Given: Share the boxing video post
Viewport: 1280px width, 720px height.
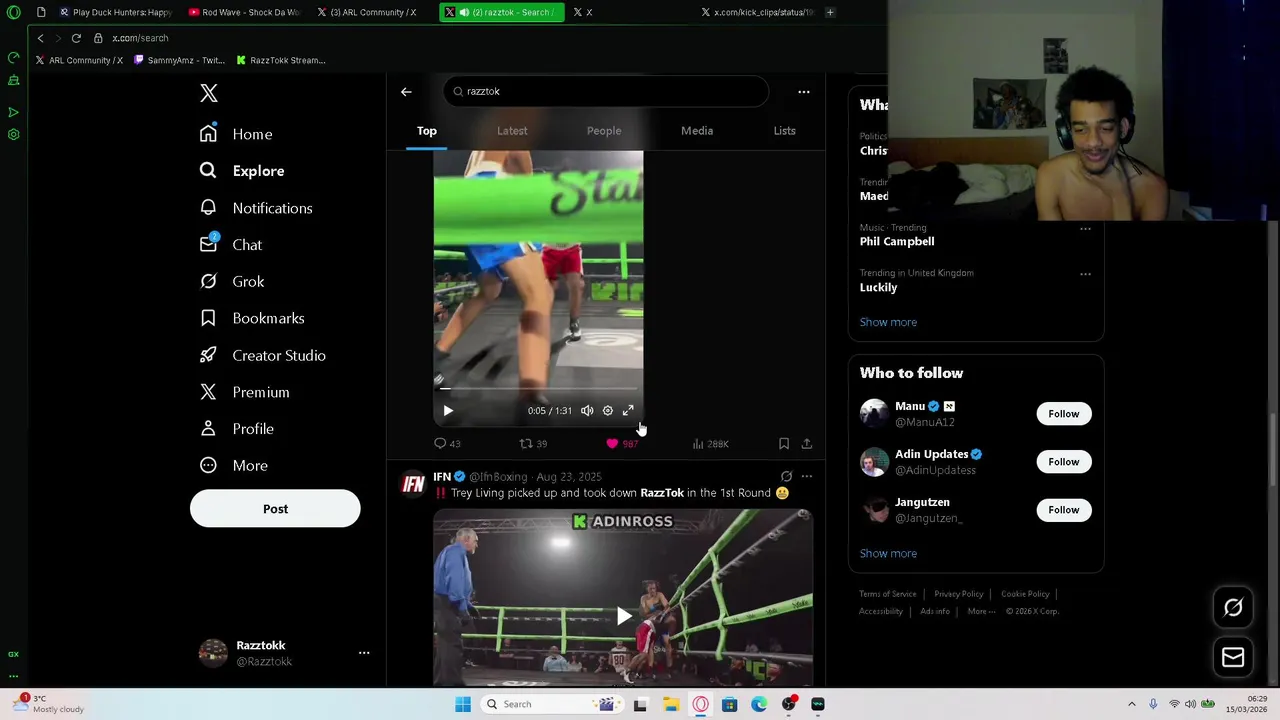Looking at the screenshot, I should [x=807, y=444].
